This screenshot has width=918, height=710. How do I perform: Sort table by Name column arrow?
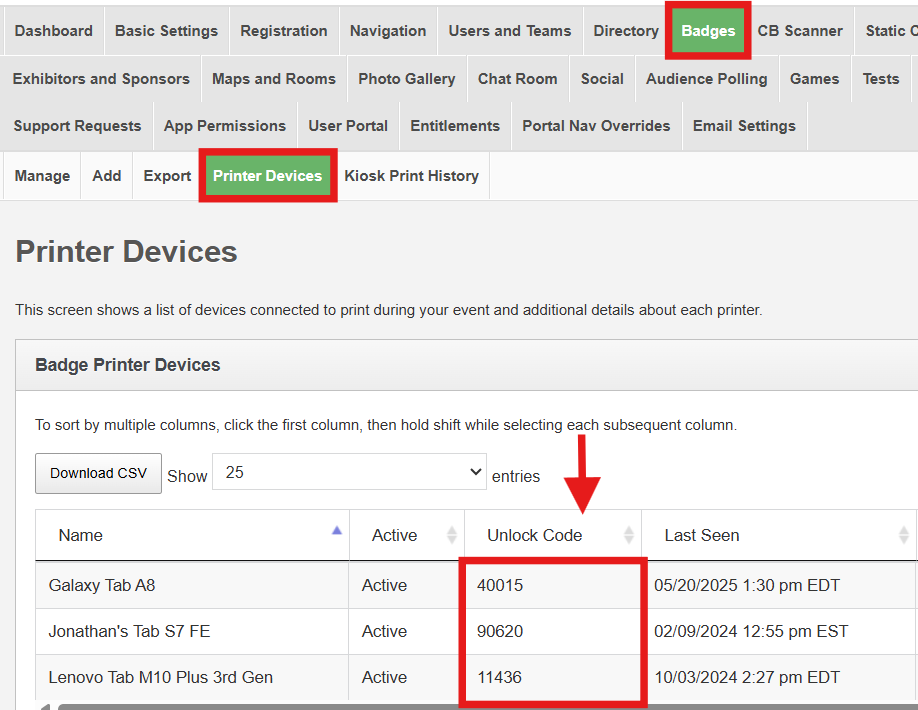tap(337, 533)
